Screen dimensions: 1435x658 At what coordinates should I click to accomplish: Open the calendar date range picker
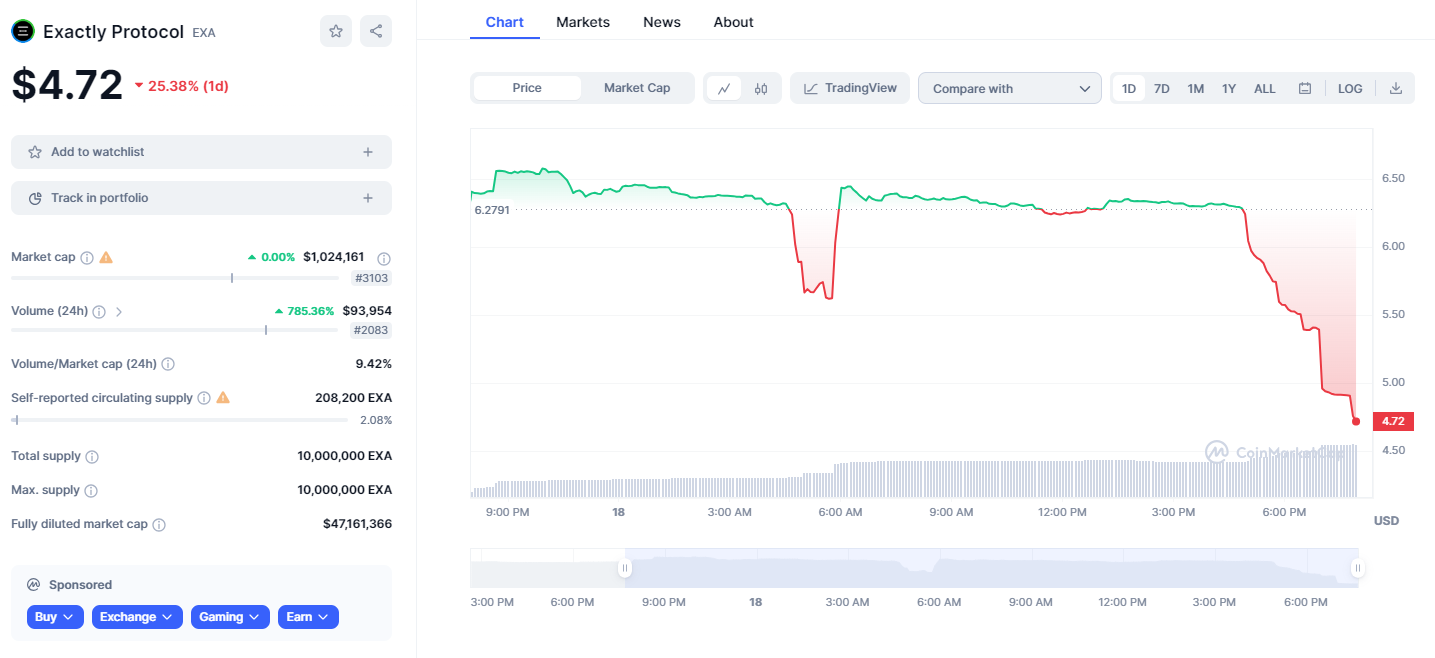coord(1305,88)
